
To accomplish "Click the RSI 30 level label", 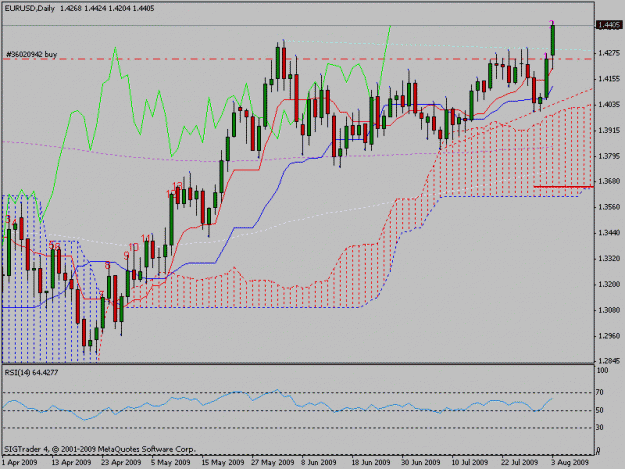I will pos(599,428).
